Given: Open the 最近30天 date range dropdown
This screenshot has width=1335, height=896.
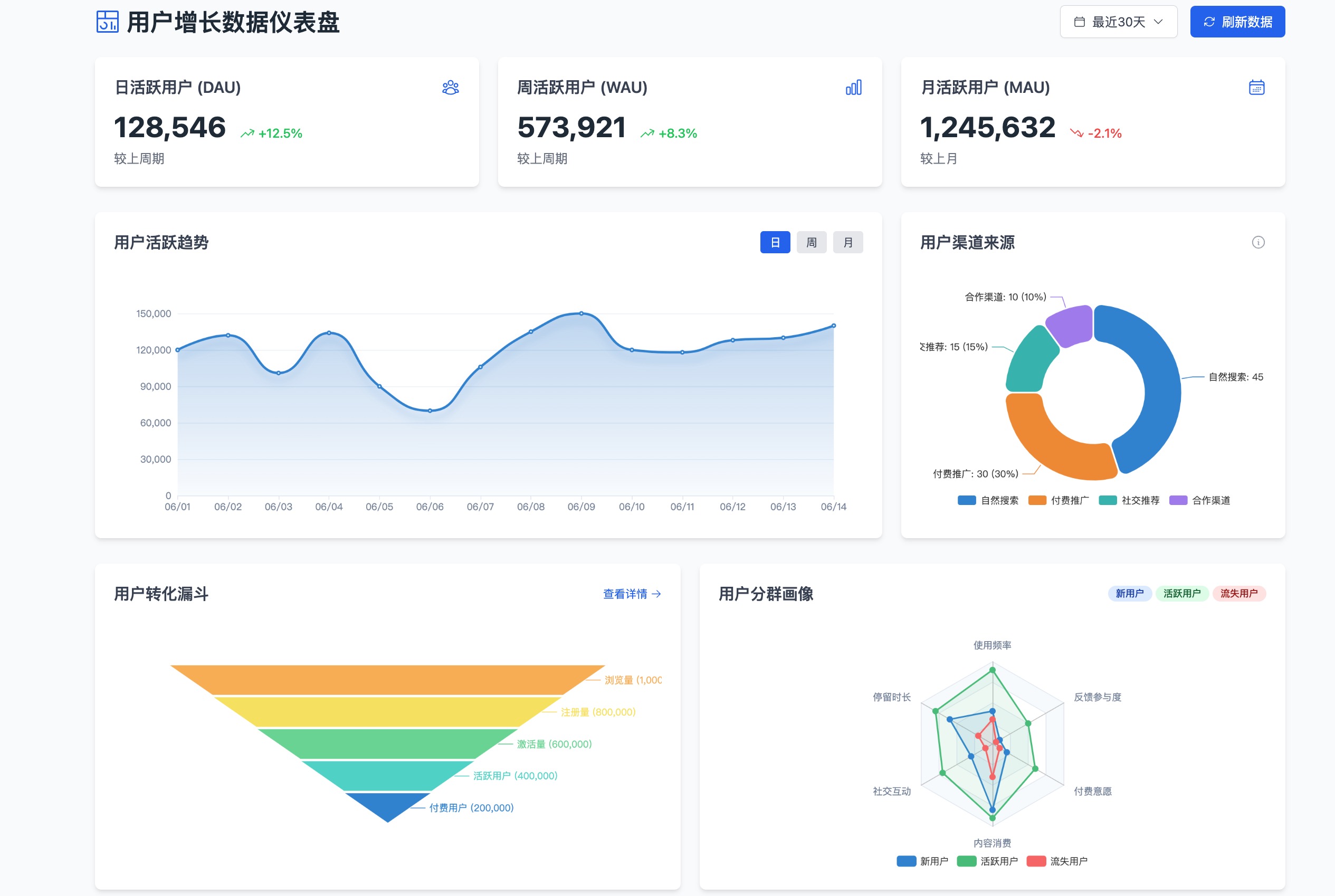Looking at the screenshot, I should (x=1118, y=22).
